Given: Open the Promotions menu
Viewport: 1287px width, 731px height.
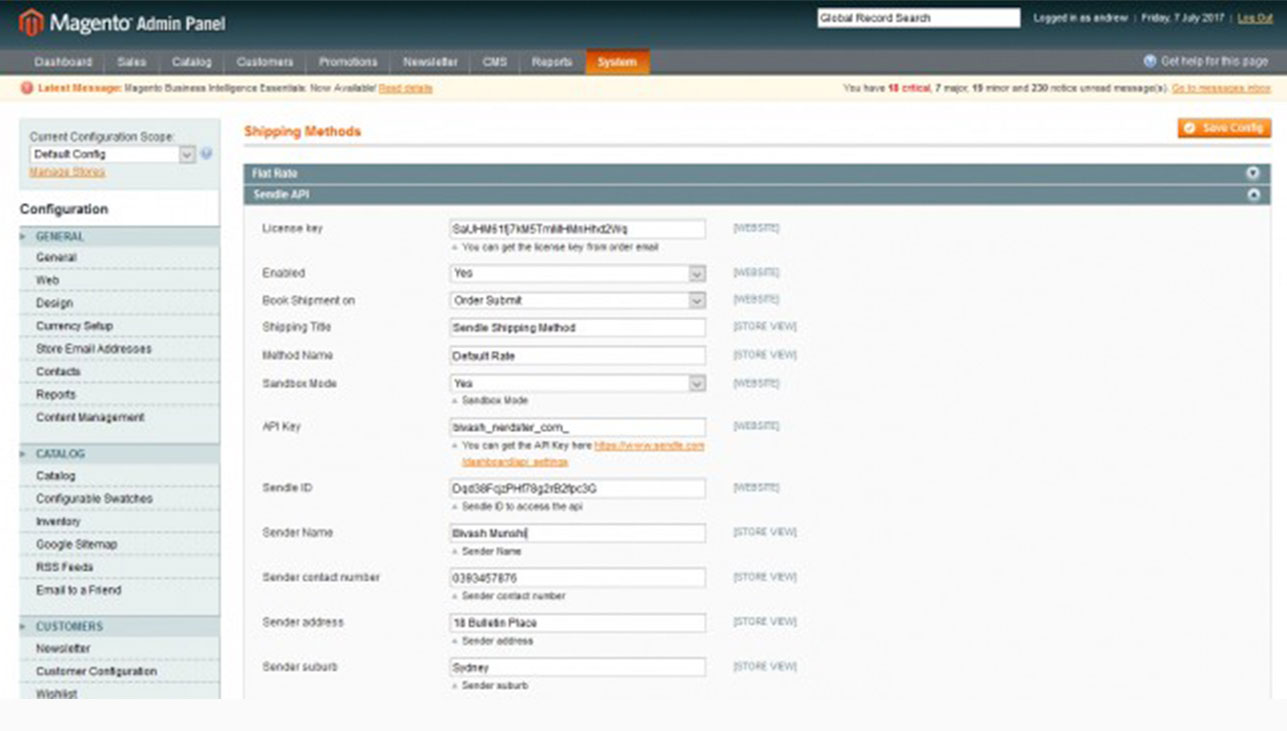Looking at the screenshot, I should click(x=347, y=62).
